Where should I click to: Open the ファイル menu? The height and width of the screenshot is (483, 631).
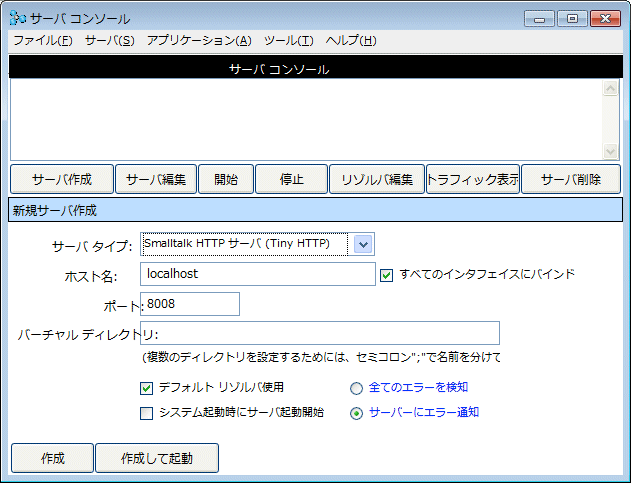[x=42, y=40]
